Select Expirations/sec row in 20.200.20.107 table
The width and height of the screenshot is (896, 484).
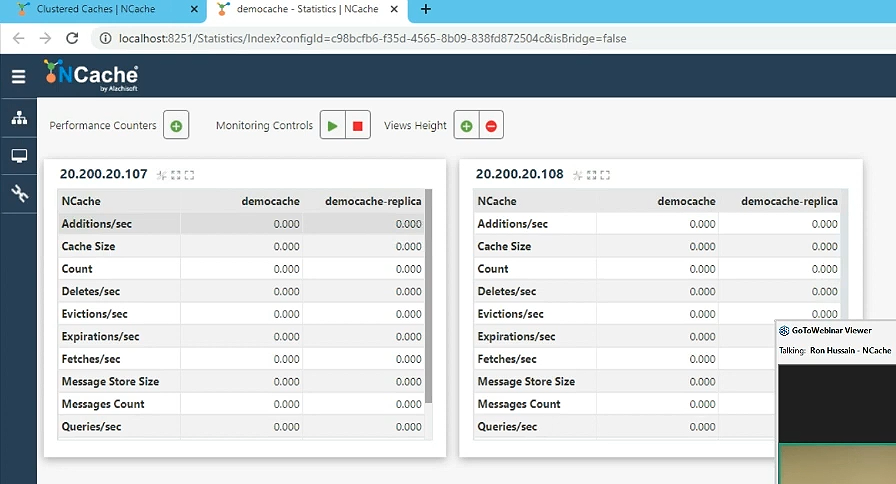coord(241,337)
